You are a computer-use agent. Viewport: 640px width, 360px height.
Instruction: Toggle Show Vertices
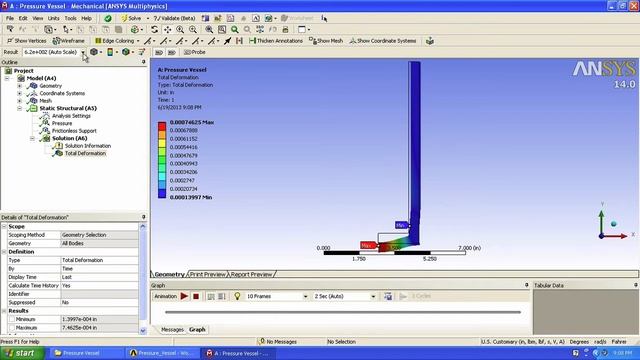pyautogui.click(x=27, y=41)
